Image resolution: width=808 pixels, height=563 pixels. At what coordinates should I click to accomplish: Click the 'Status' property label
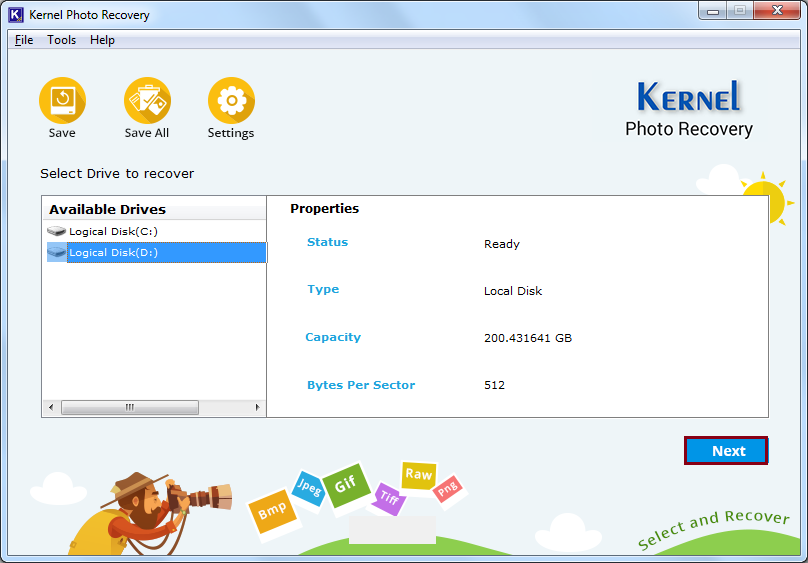[x=327, y=242]
